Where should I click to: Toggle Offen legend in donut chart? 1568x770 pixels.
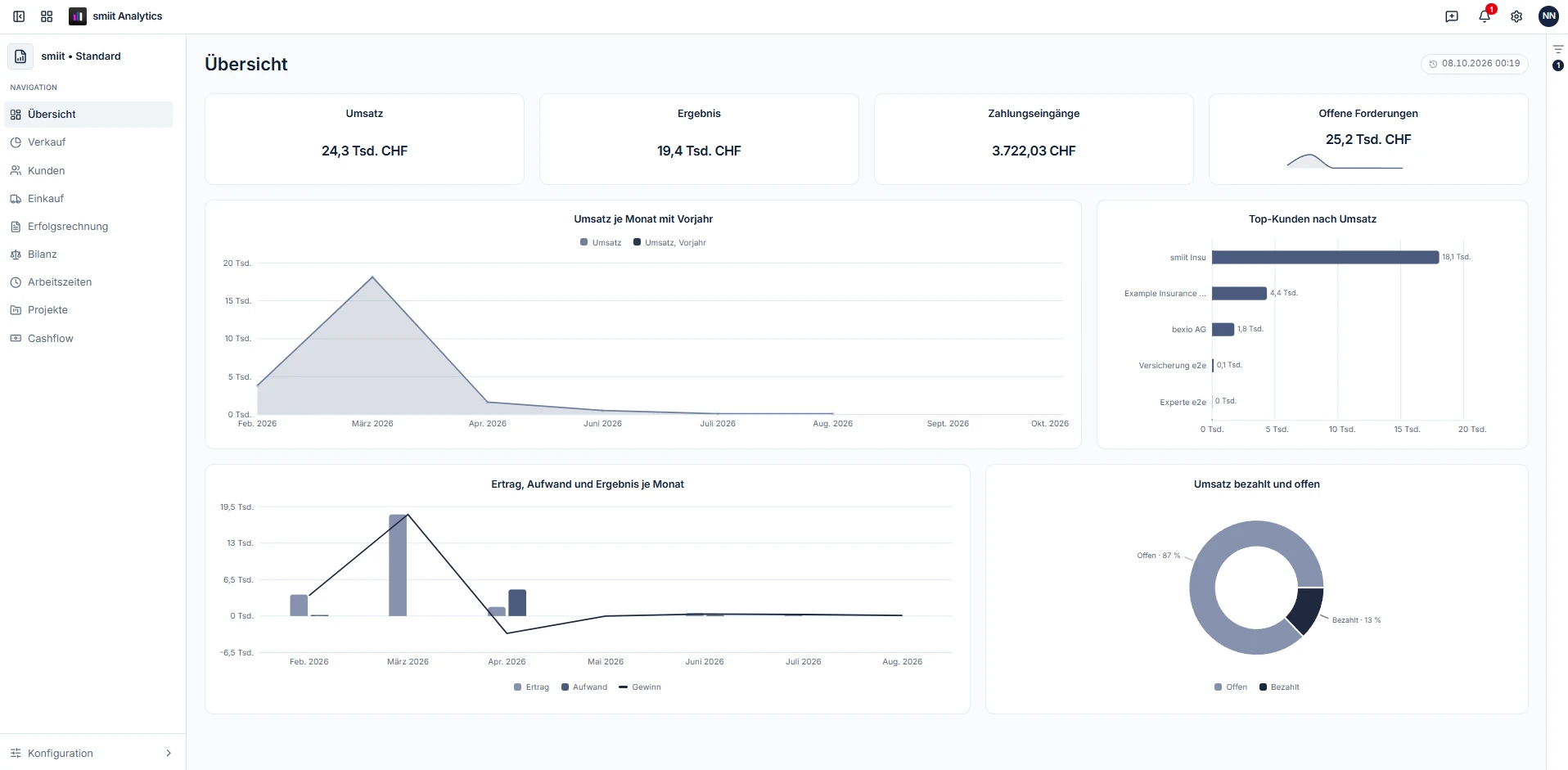[1231, 687]
